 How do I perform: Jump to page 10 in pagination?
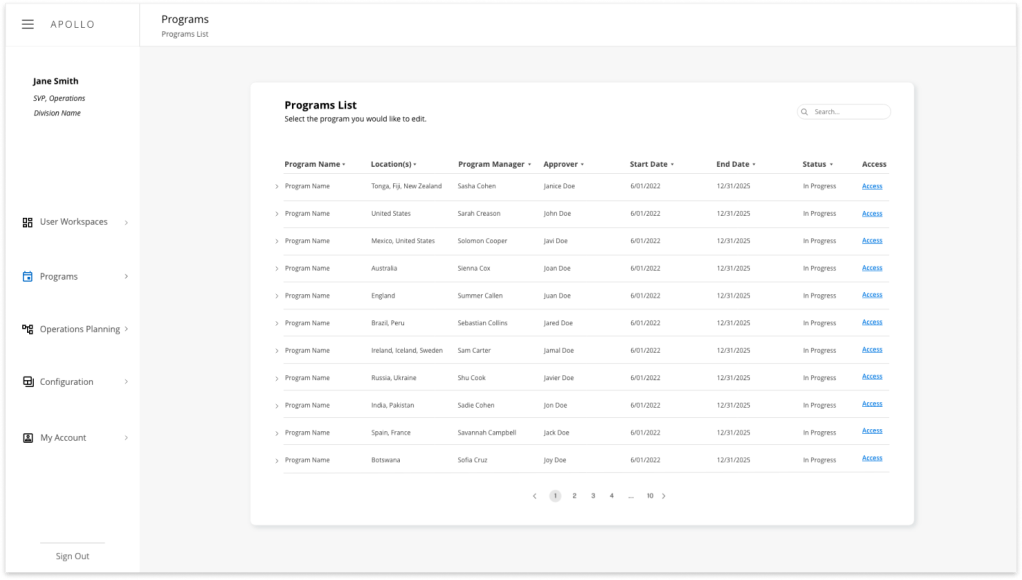pos(649,496)
